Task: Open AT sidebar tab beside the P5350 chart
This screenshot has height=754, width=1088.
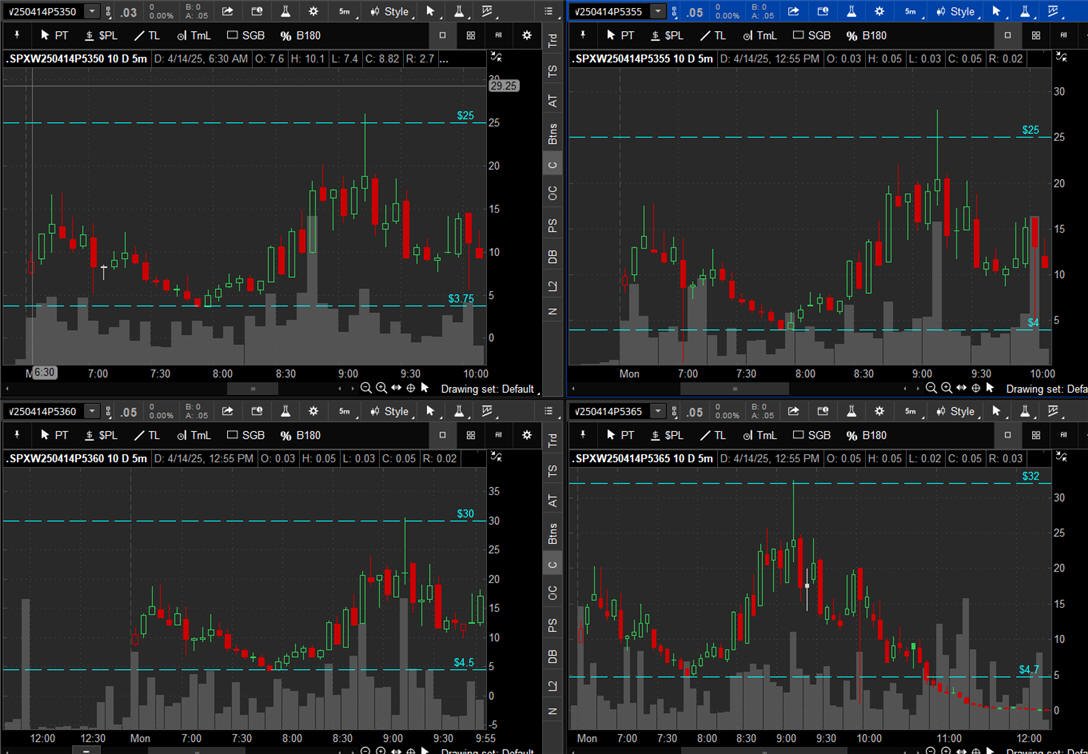Action: [552, 101]
